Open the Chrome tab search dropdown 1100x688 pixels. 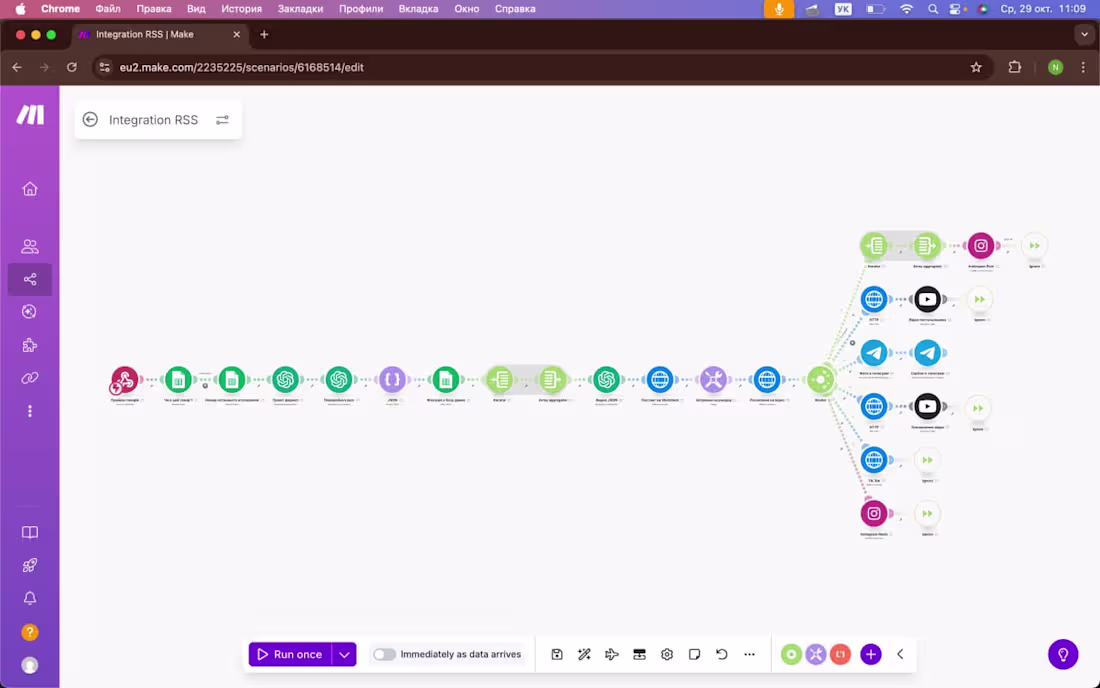coord(1085,34)
